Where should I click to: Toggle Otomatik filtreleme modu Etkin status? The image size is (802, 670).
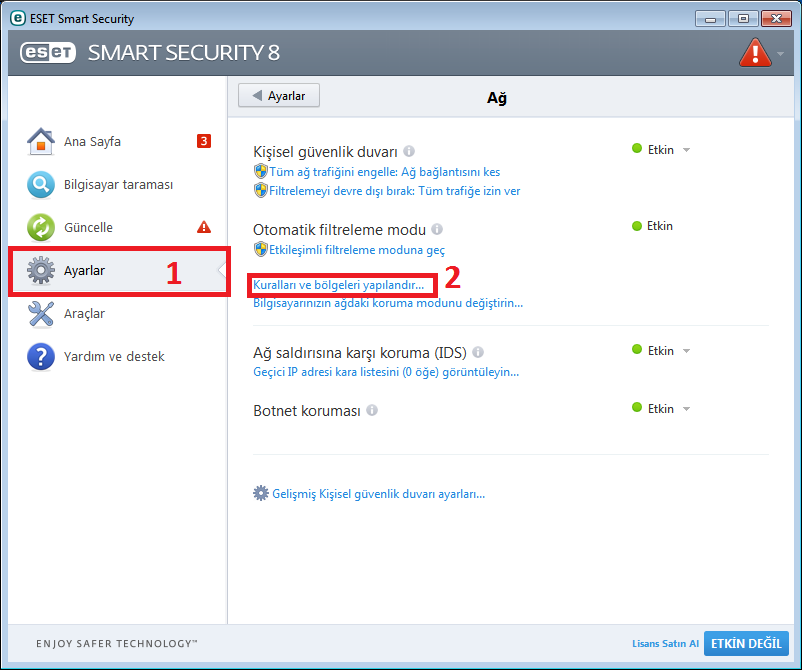coord(652,226)
